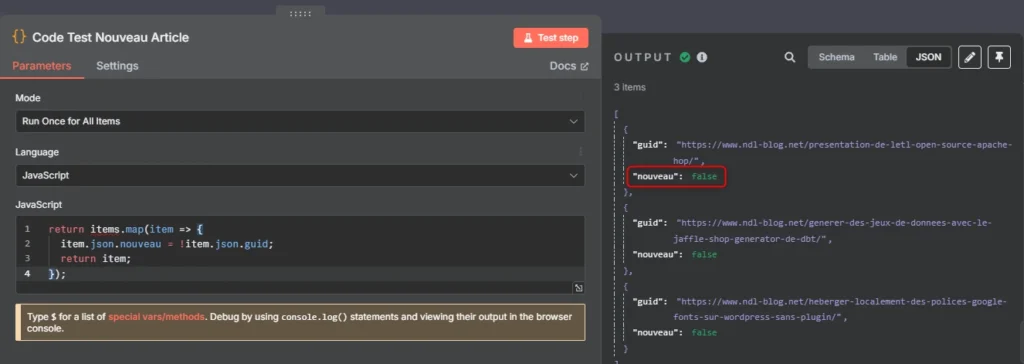Switch output view to Schema
Image resolution: width=1024 pixels, height=364 pixels.
837,58
